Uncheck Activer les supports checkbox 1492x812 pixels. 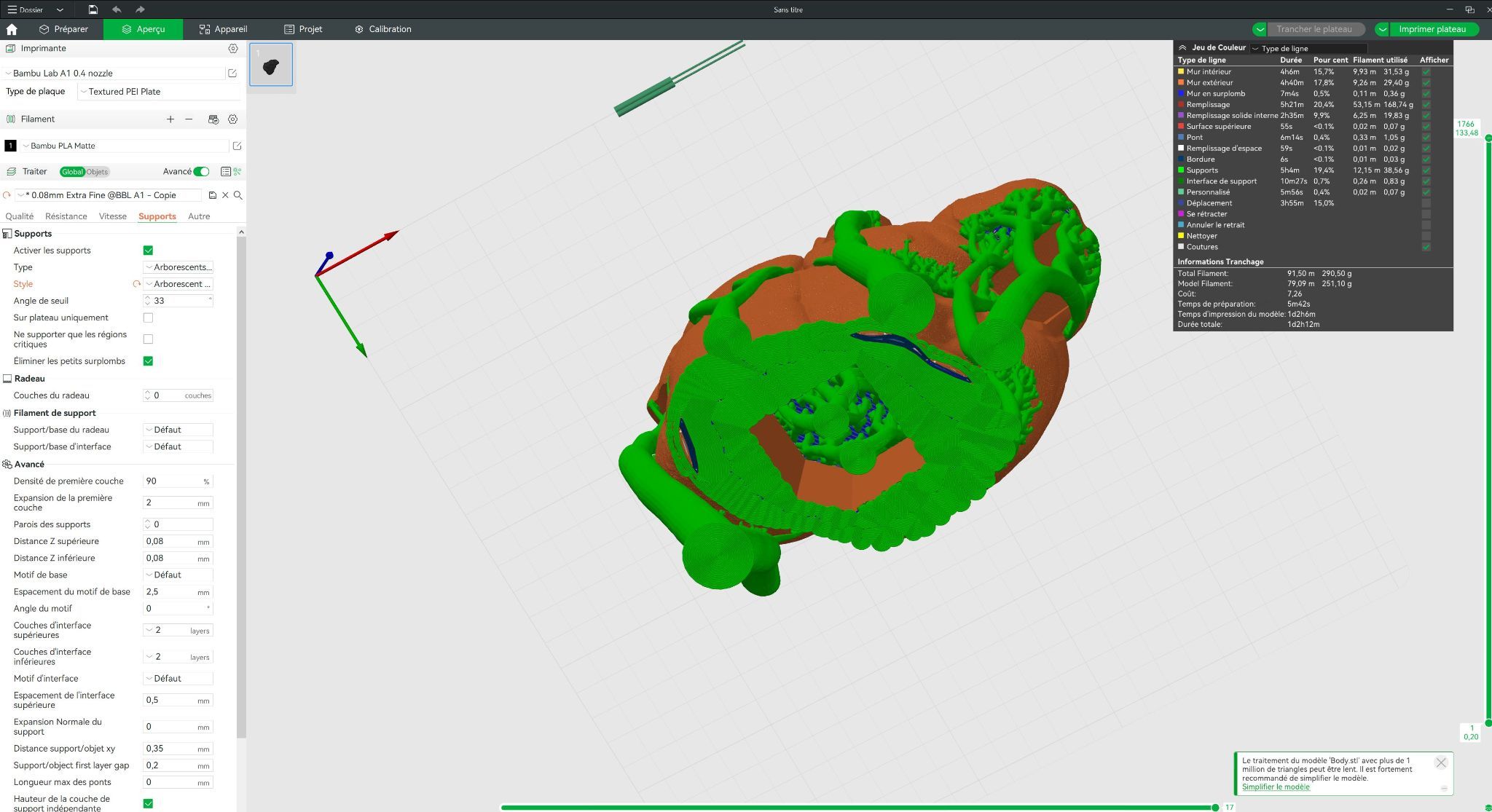click(148, 251)
